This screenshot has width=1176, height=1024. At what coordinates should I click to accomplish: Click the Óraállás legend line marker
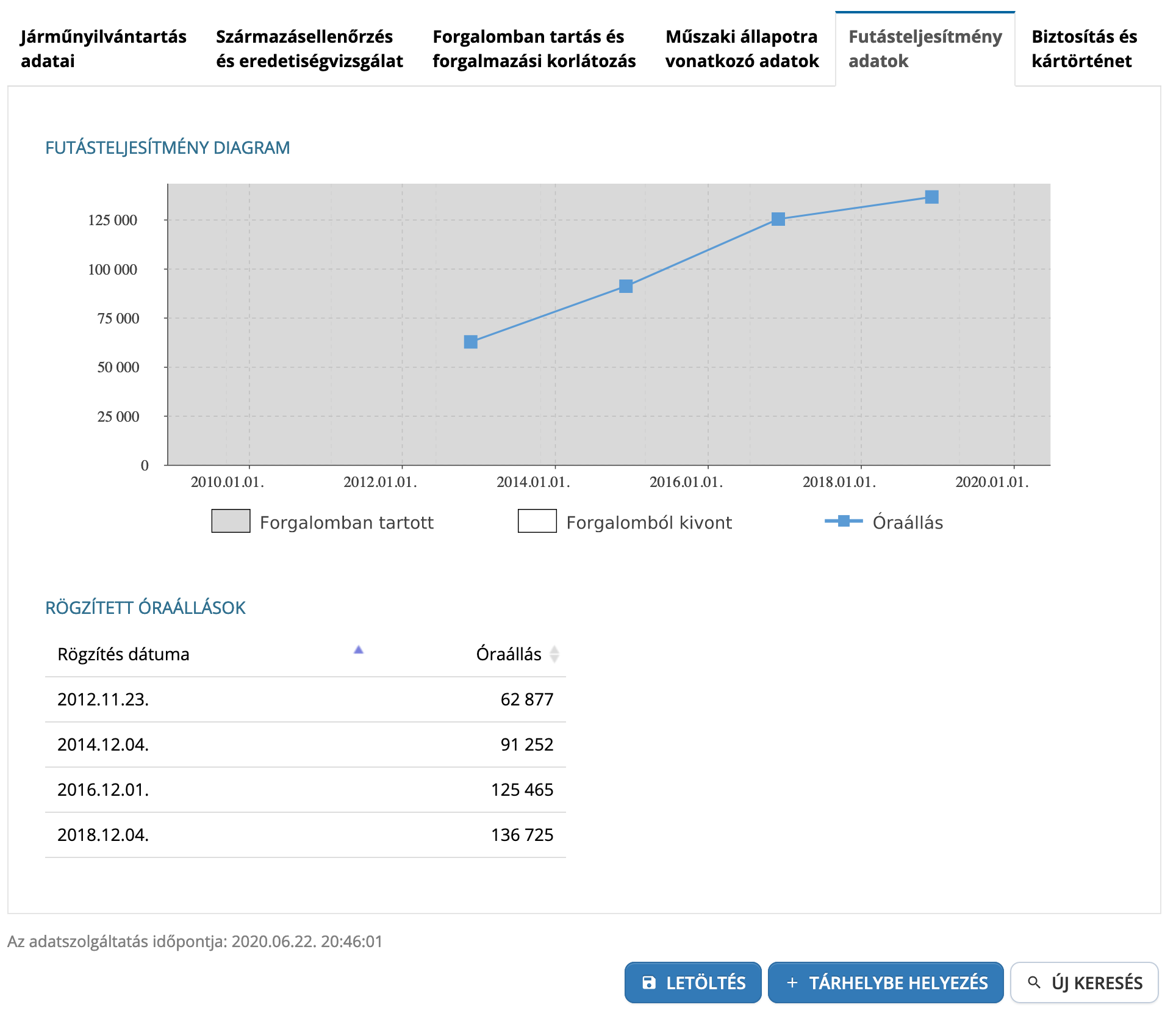[844, 521]
